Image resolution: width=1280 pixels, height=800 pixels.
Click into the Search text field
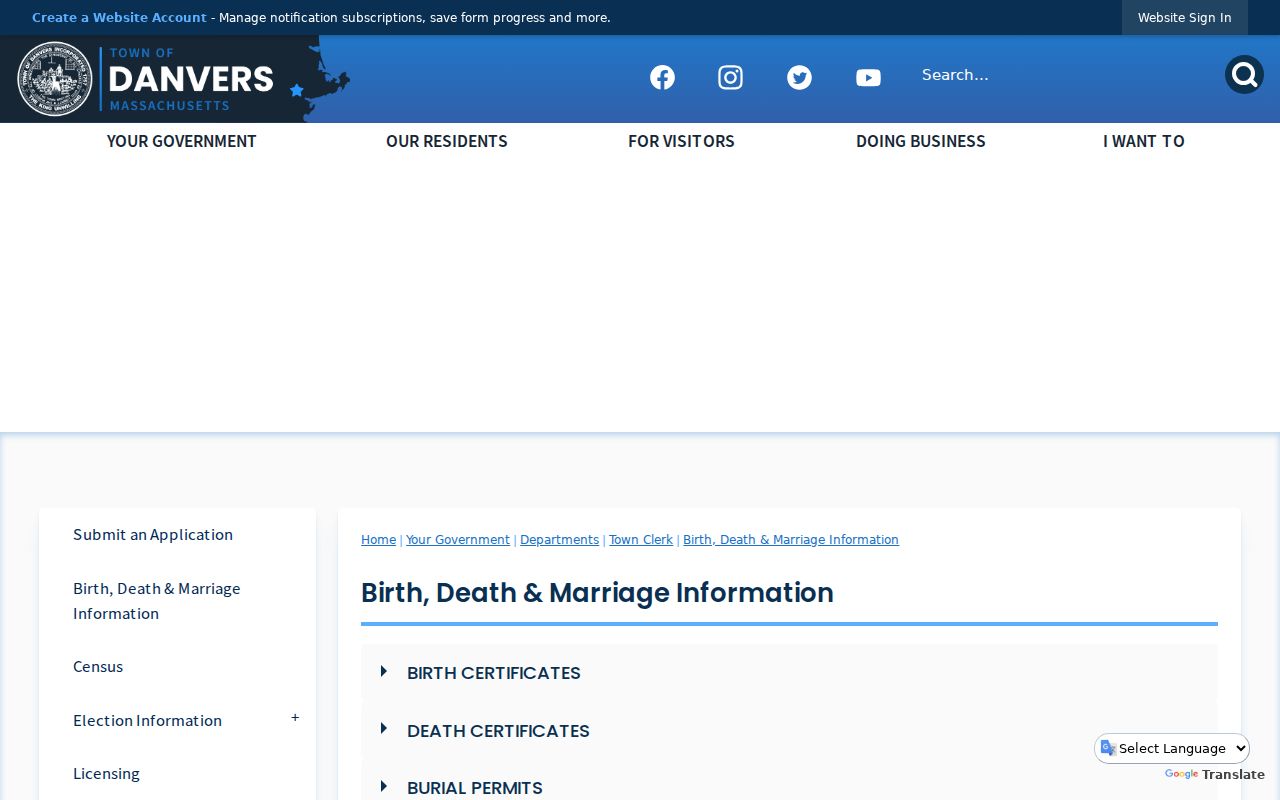1066,75
